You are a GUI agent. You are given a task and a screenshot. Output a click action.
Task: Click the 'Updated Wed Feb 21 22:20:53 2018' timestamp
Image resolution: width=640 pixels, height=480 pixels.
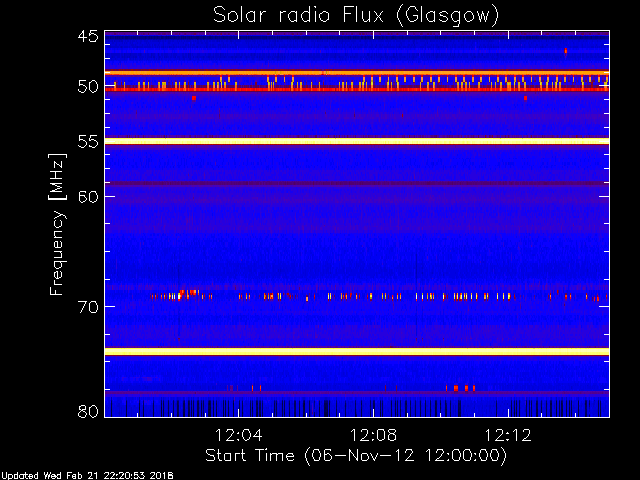pyautogui.click(x=87, y=476)
